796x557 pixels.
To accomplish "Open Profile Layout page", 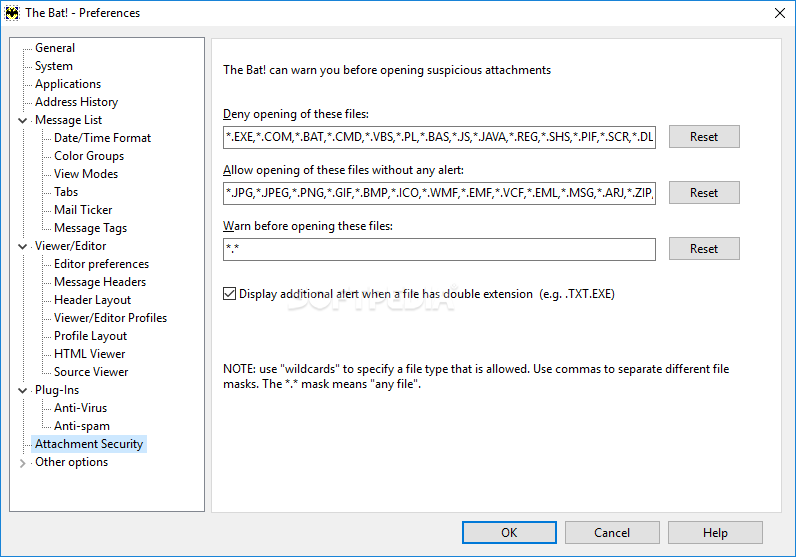I will point(90,336).
